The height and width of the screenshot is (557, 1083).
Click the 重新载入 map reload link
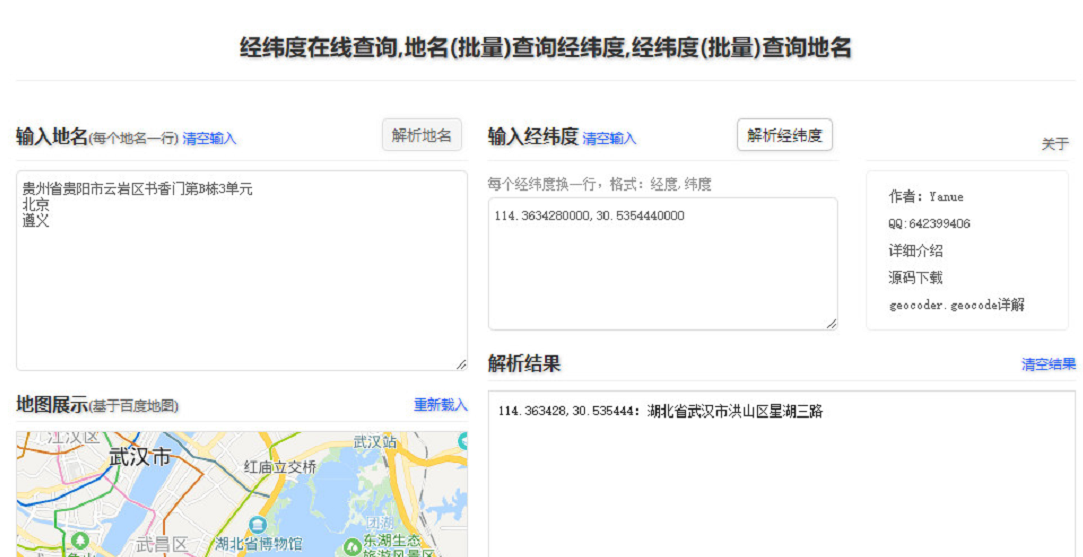[x=440, y=405]
